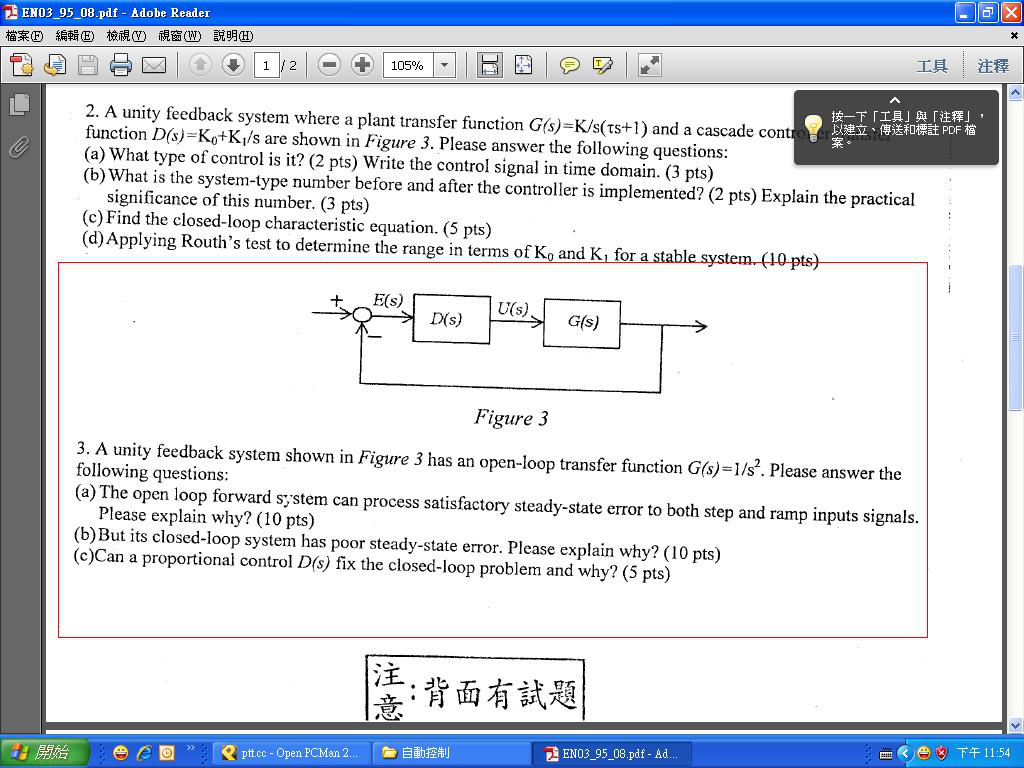Print the document with printer icon
This screenshot has height=768, width=1024.
click(121, 65)
